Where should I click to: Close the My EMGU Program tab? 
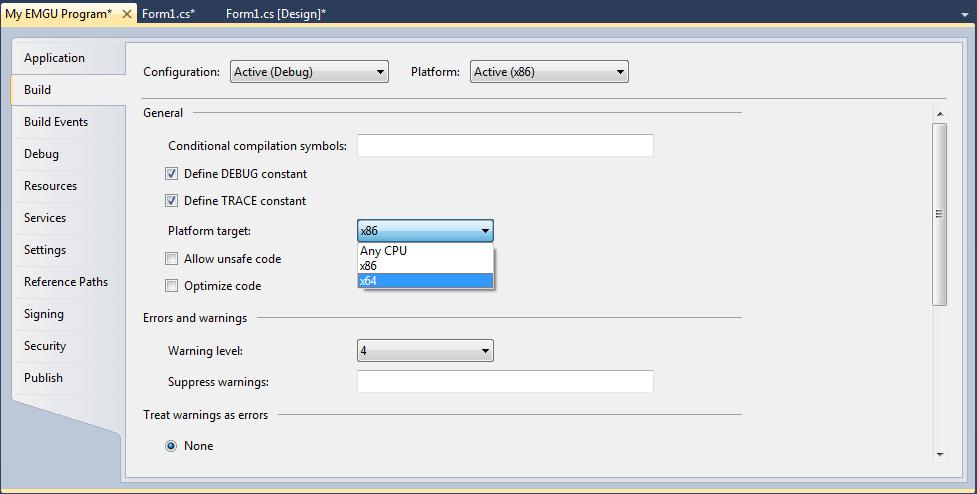click(126, 14)
